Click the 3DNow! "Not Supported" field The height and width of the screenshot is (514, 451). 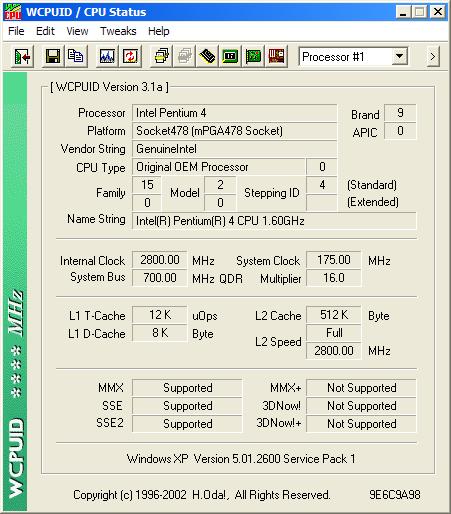pyautogui.click(x=361, y=406)
